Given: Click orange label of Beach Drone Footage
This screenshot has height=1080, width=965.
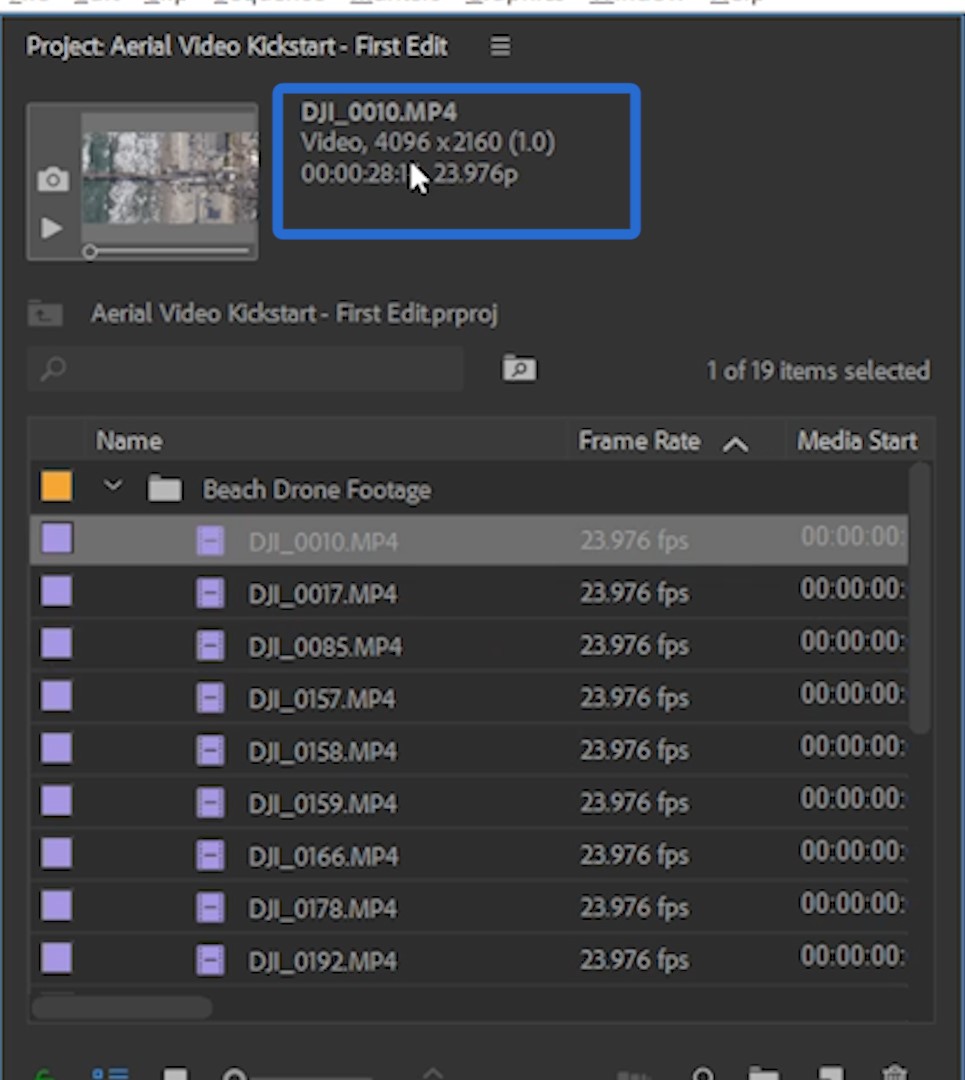Looking at the screenshot, I should click(x=56, y=486).
